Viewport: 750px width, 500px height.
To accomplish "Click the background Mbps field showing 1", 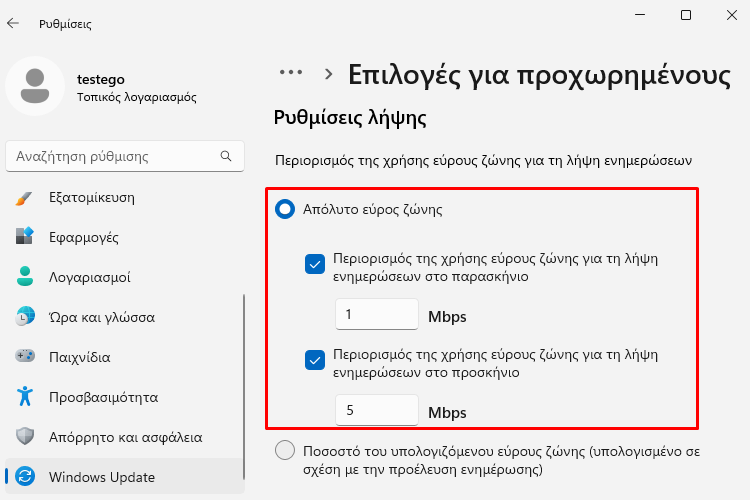I will [x=377, y=314].
